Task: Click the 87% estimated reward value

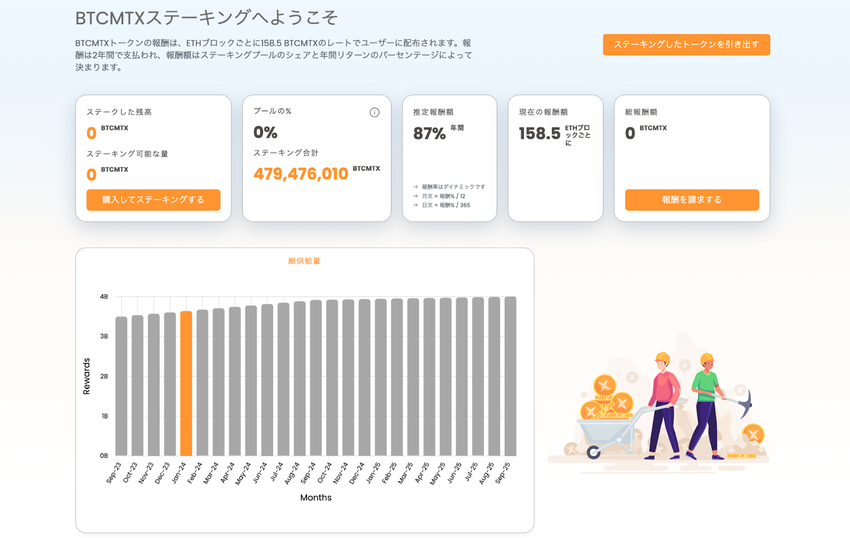Action: 429,134
